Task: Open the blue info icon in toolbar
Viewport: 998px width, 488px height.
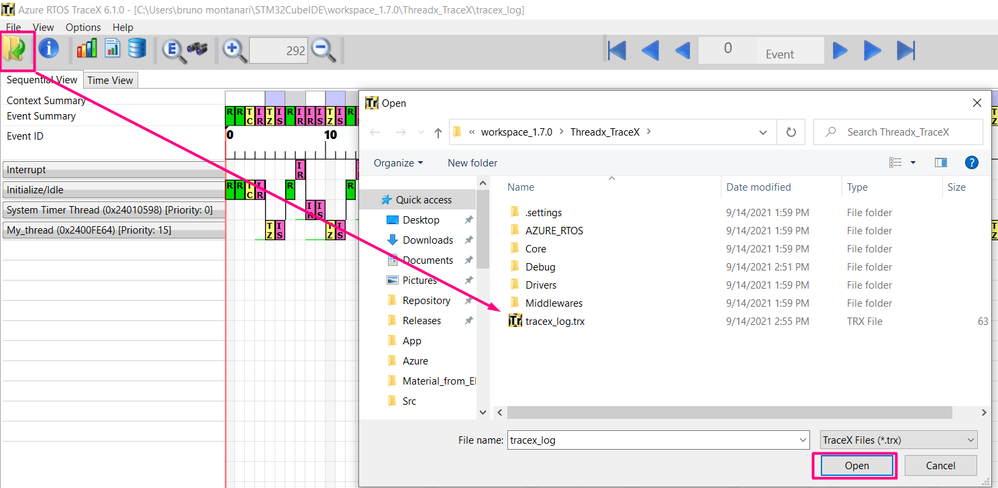Action: (x=49, y=49)
